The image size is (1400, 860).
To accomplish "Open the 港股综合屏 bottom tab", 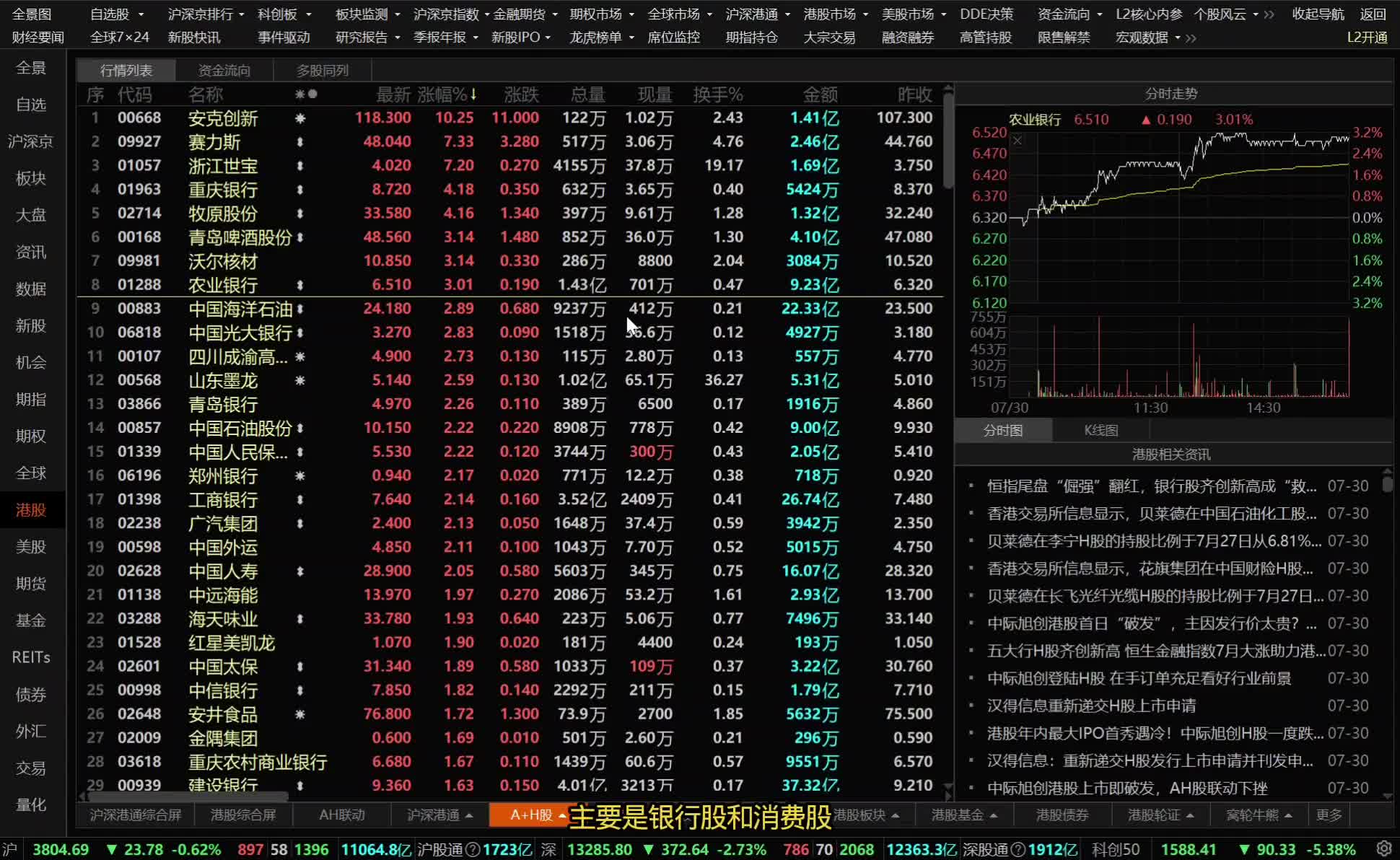I will pos(243,815).
